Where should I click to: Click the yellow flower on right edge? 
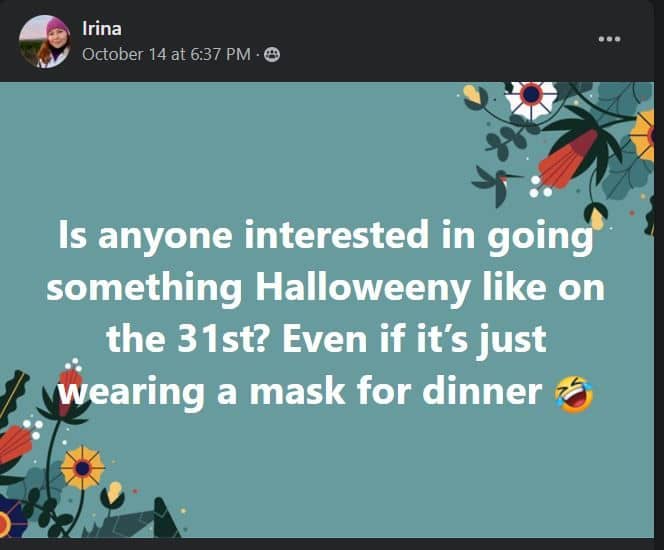point(642,135)
